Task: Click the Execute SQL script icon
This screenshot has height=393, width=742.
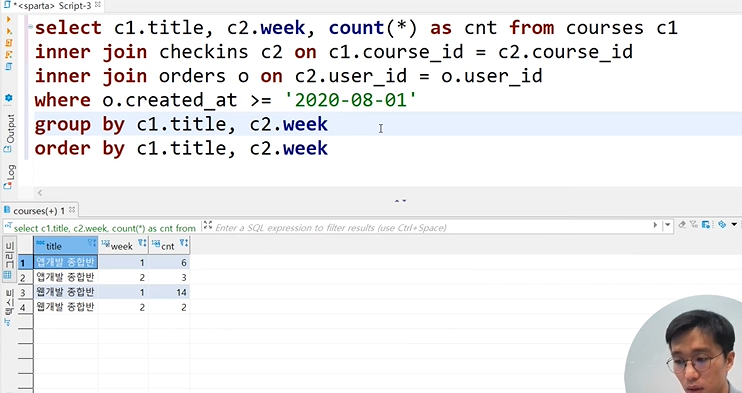Action: point(9,43)
